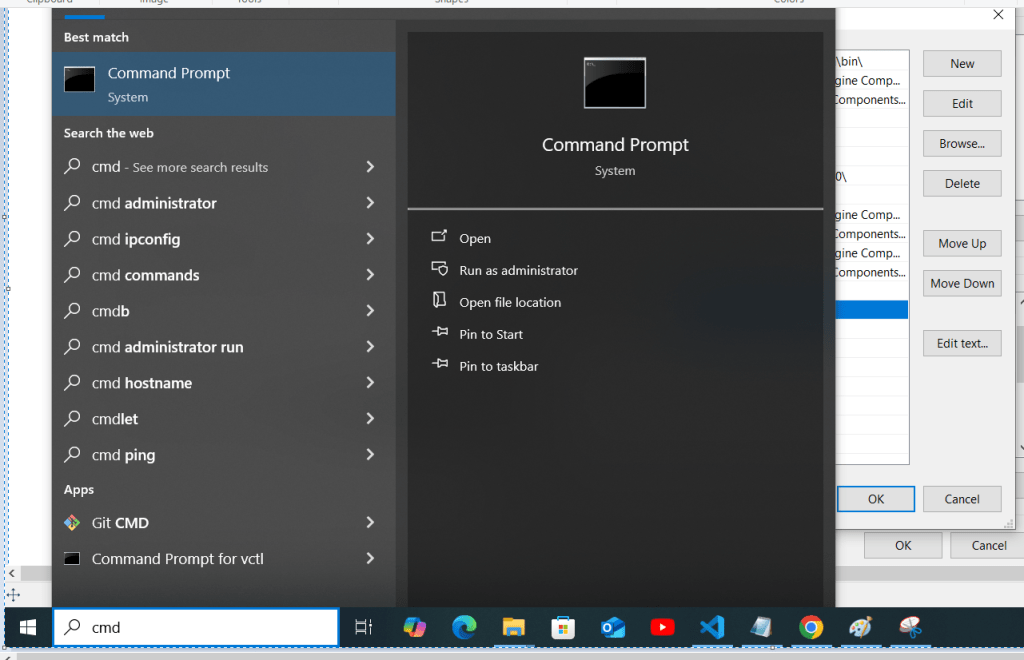Click the Move Down button

[962, 283]
